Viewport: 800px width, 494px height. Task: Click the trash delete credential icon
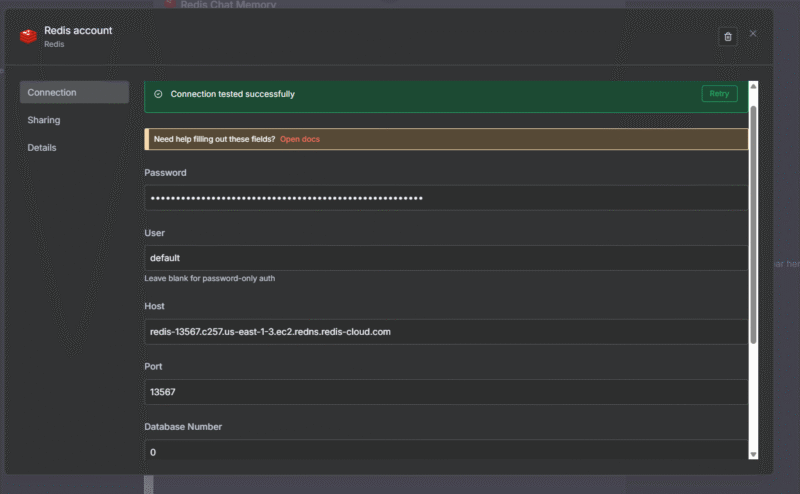(x=728, y=37)
